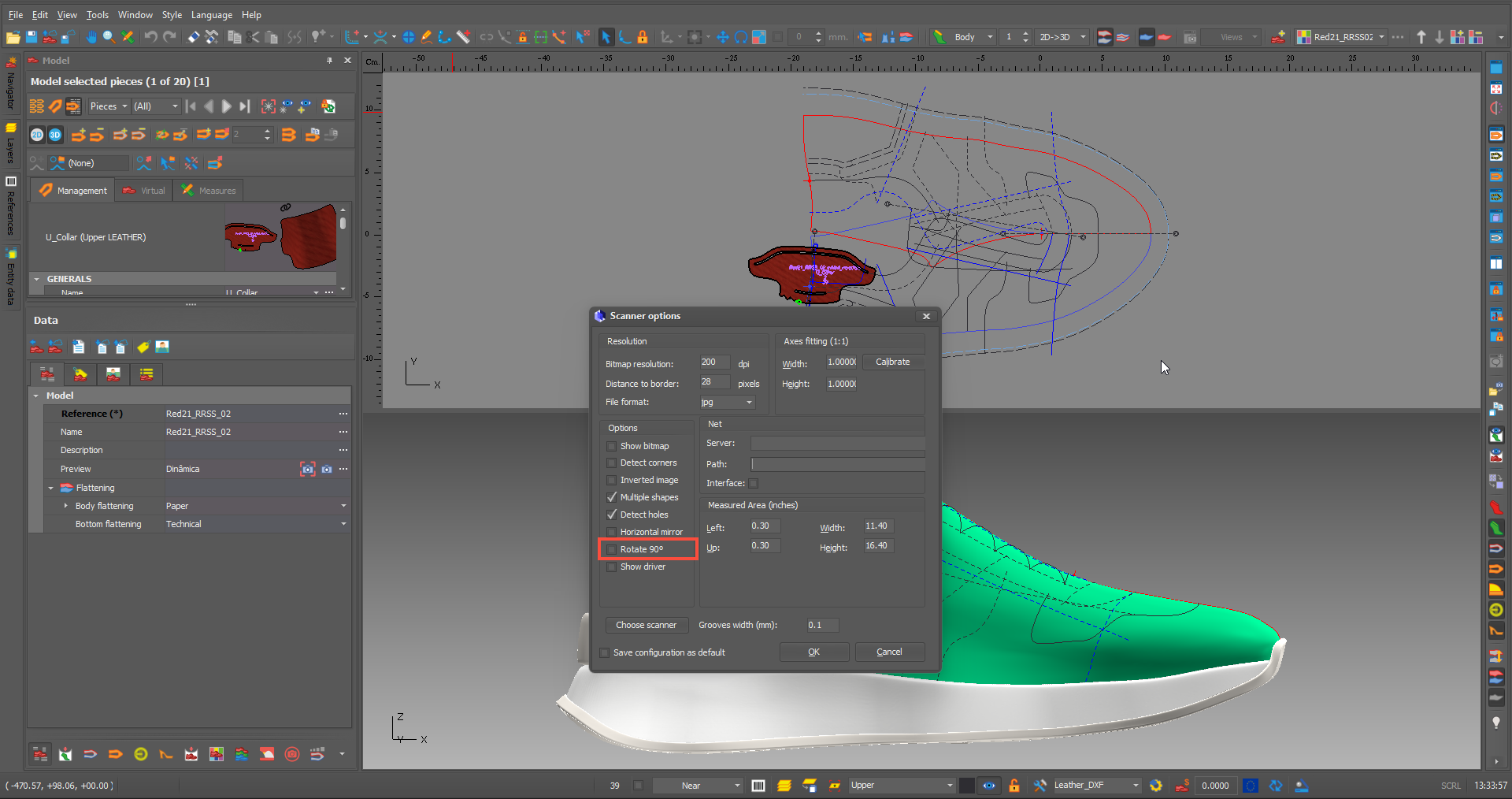Uncheck the Detect holes option
The height and width of the screenshot is (799, 1512).
[612, 515]
